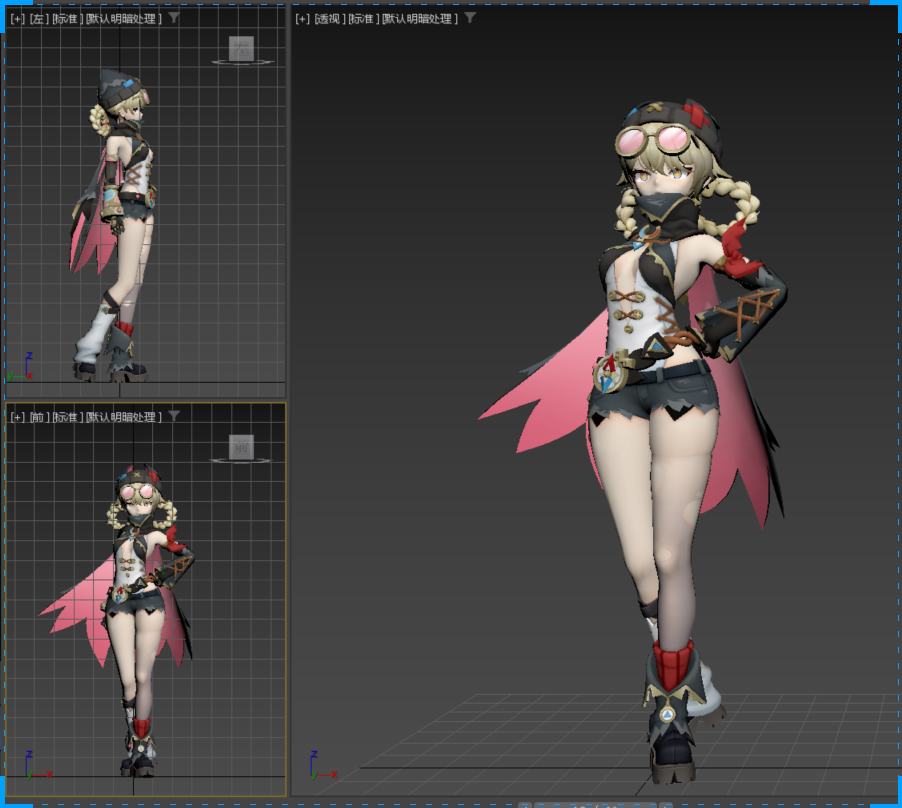Viewport: 902px width, 808px height.
Task: Open the [+] general menu in Front viewport
Action: (x=17, y=417)
